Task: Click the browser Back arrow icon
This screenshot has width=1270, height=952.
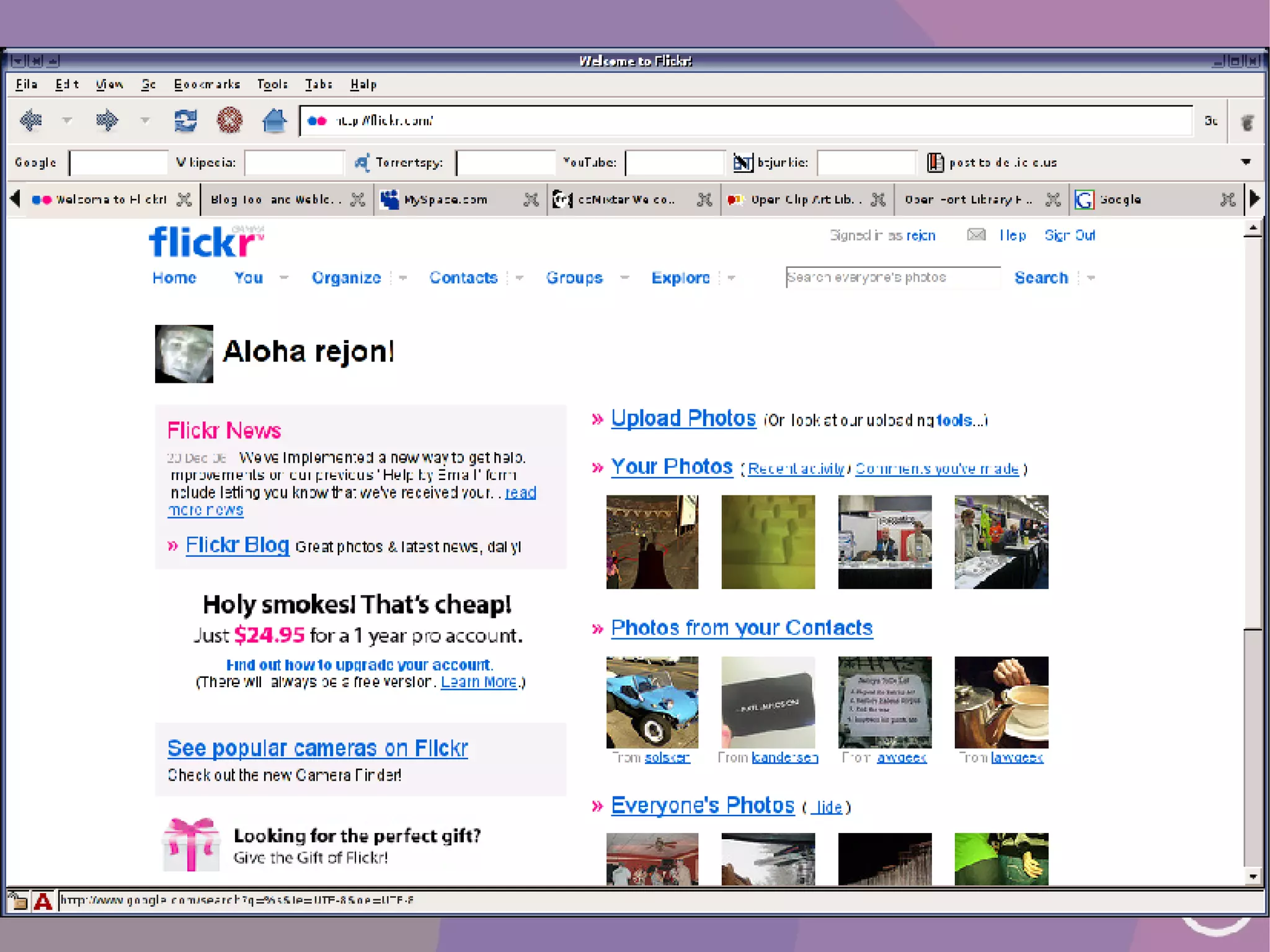Action: click(30, 120)
